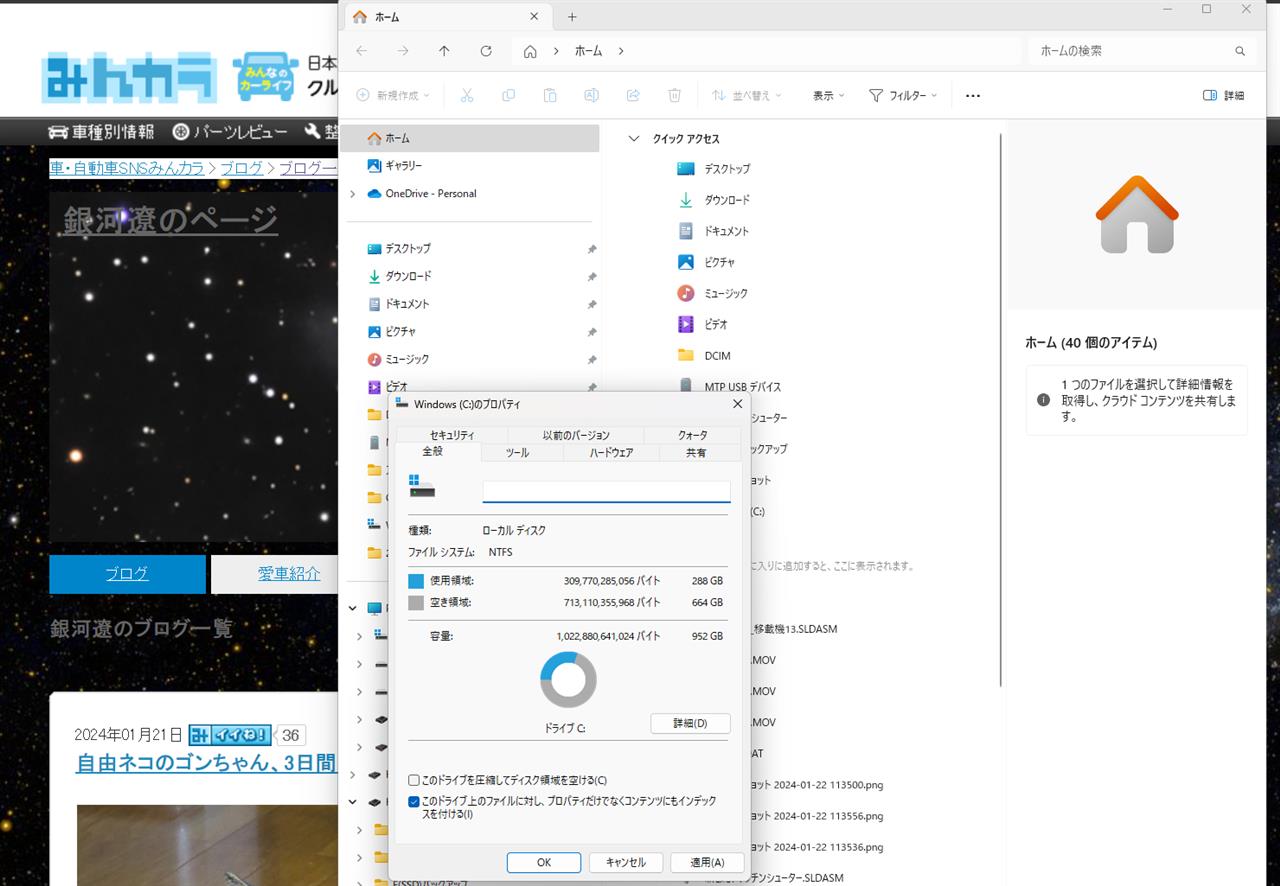Open ドキュメント in Quick Access list
Image resolution: width=1280 pixels, height=886 pixels.
tap(726, 231)
